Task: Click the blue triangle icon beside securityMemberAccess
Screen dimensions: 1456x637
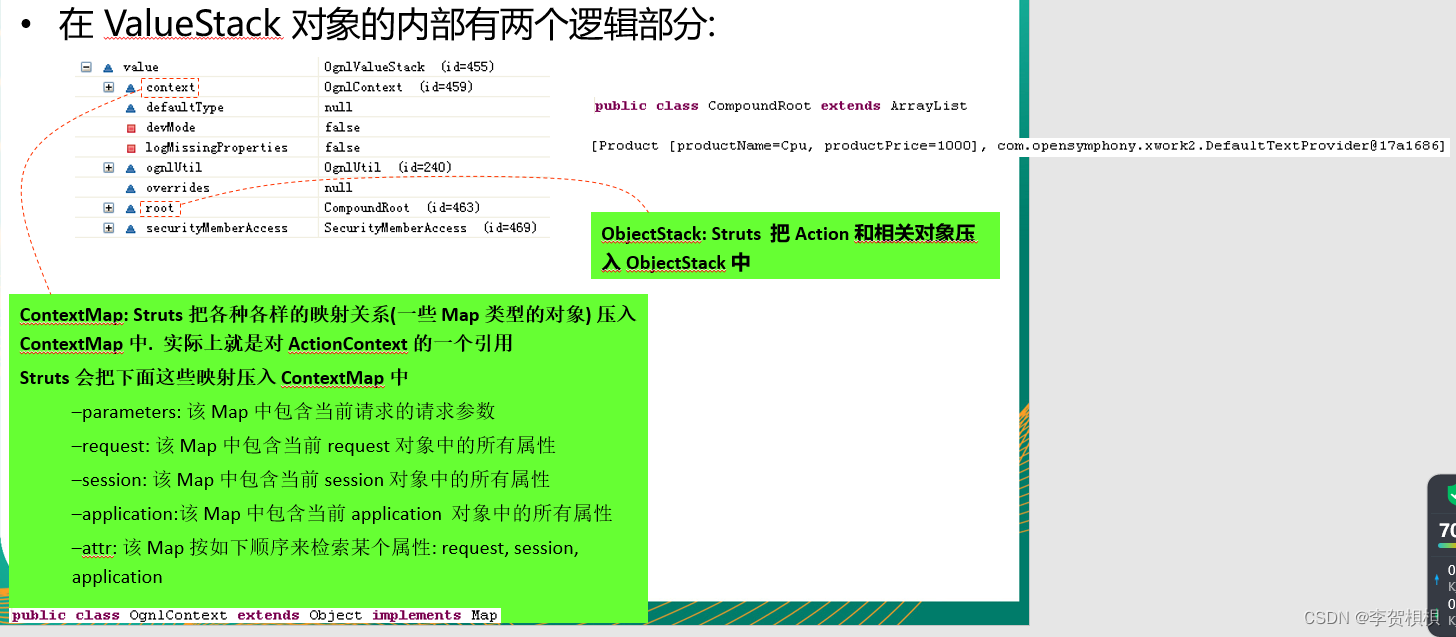Action: (x=130, y=228)
